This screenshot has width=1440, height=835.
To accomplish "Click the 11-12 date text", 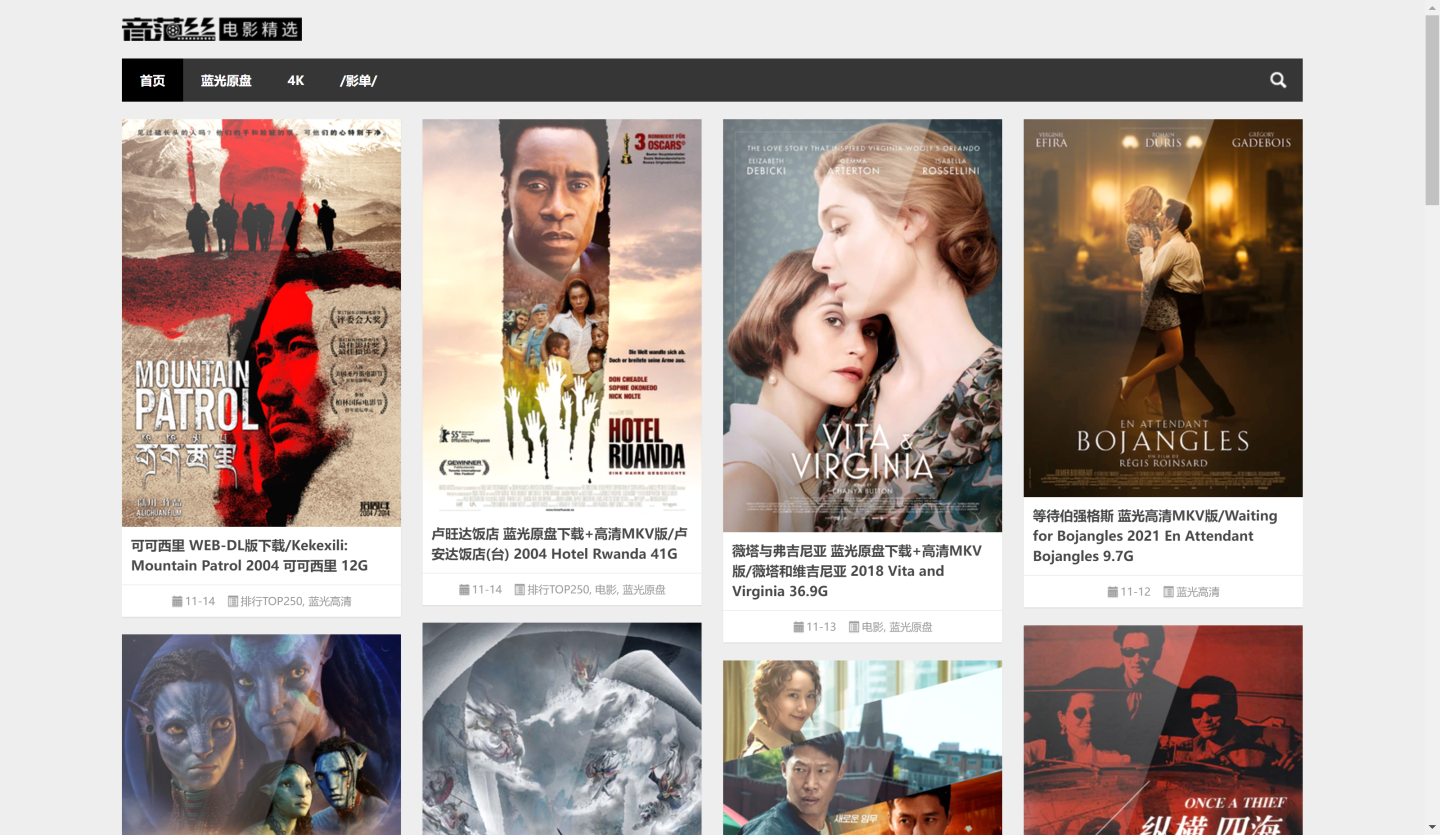I will pyautogui.click(x=1135, y=592).
